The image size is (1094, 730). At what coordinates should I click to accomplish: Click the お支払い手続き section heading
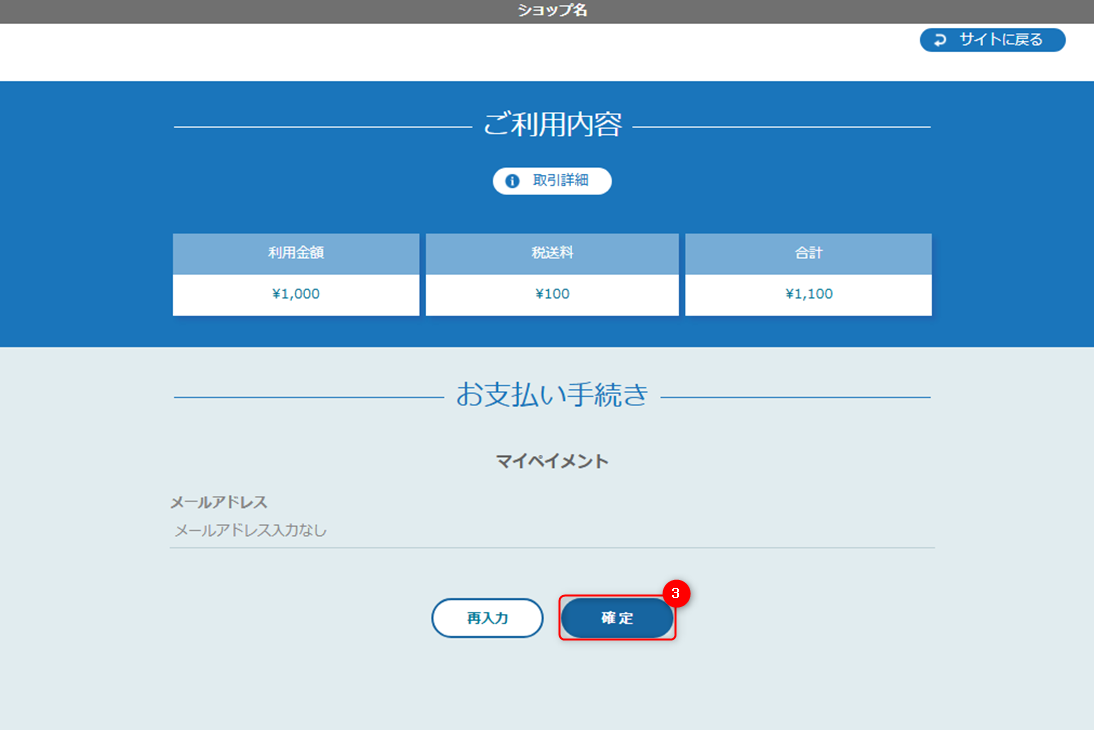point(551,392)
